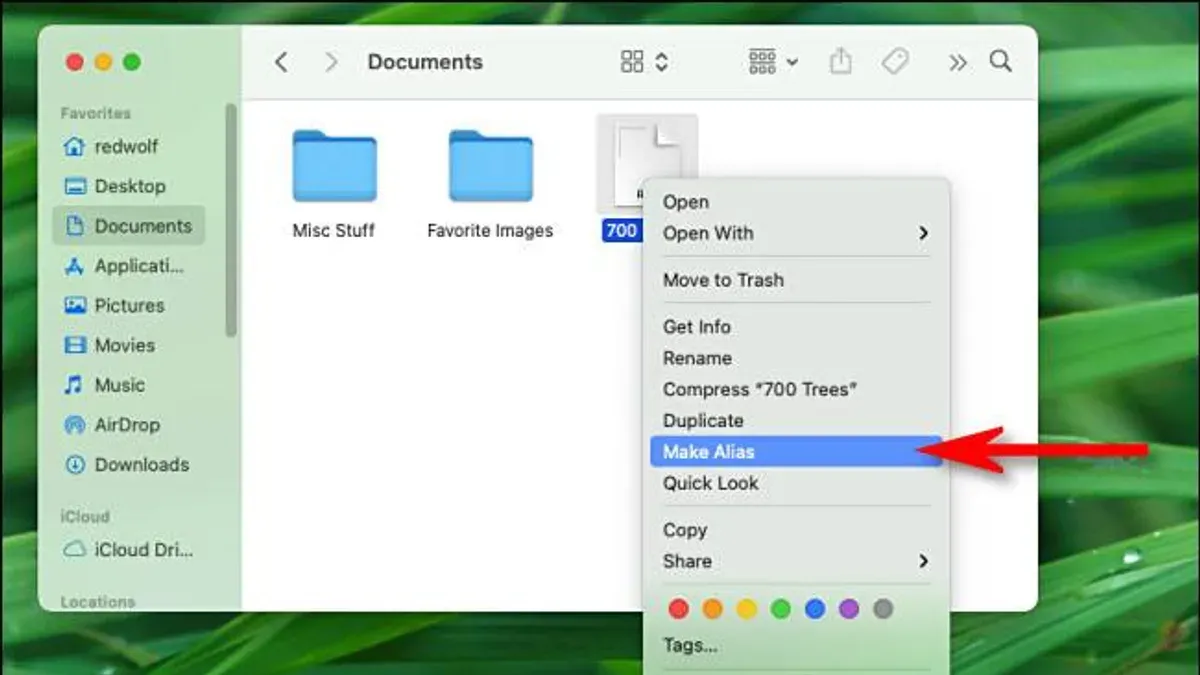
Task: Apply the green tag color
Action: (x=781, y=609)
